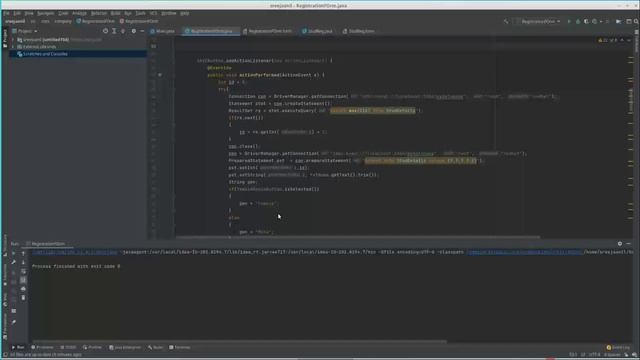This screenshot has width=640, height=360.
Task: Click the Profiler run icon in toolbar
Action: click(x=596, y=21)
